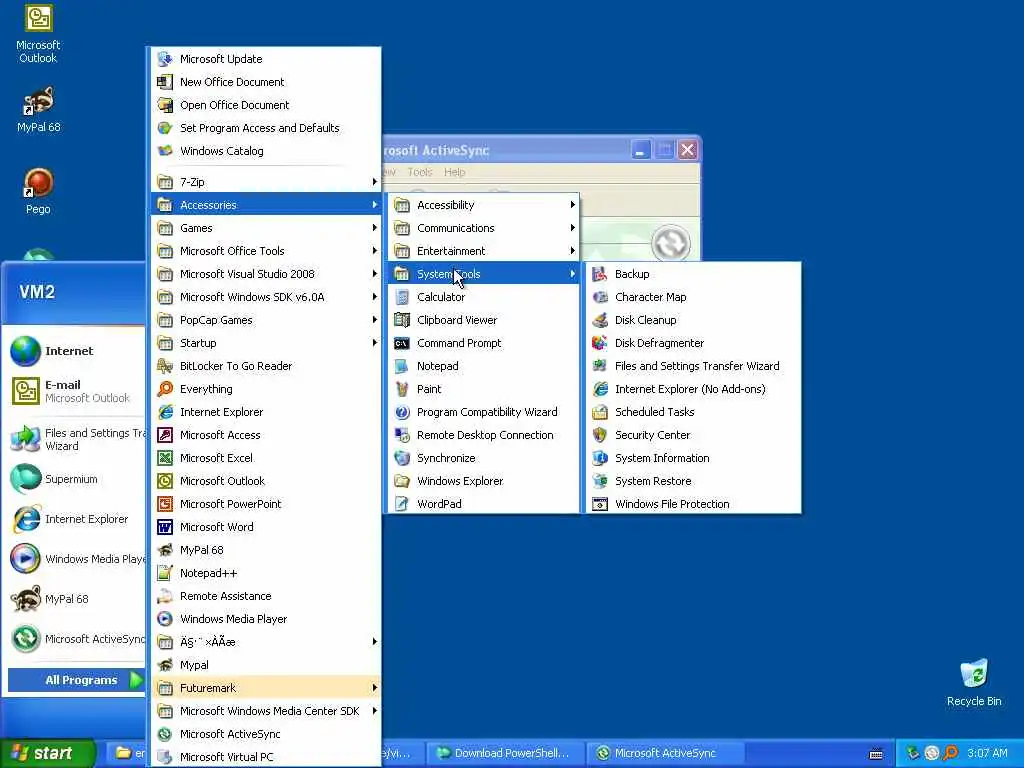
Task: Open Clipboard Viewer
Action: pyautogui.click(x=483, y=320)
